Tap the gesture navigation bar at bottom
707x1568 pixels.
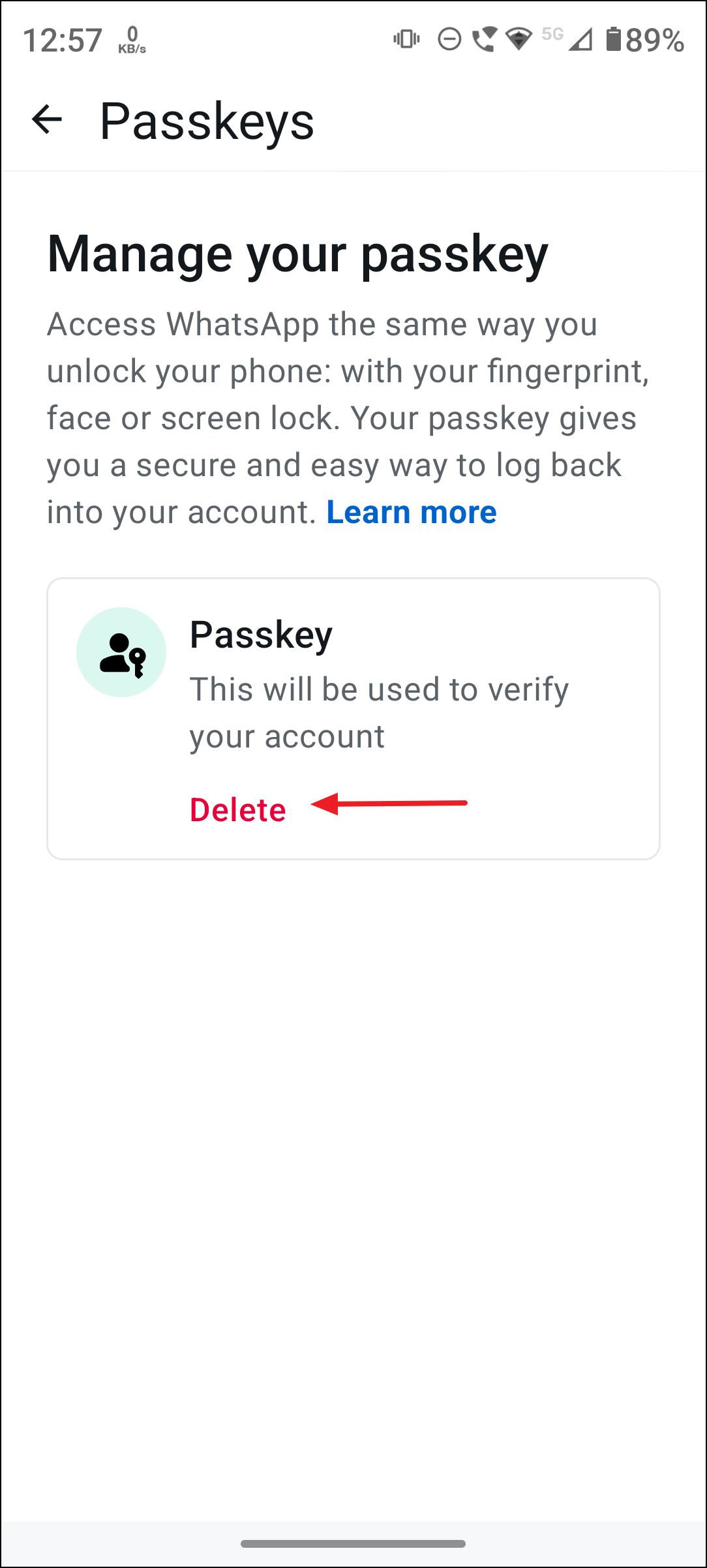click(x=353, y=1545)
